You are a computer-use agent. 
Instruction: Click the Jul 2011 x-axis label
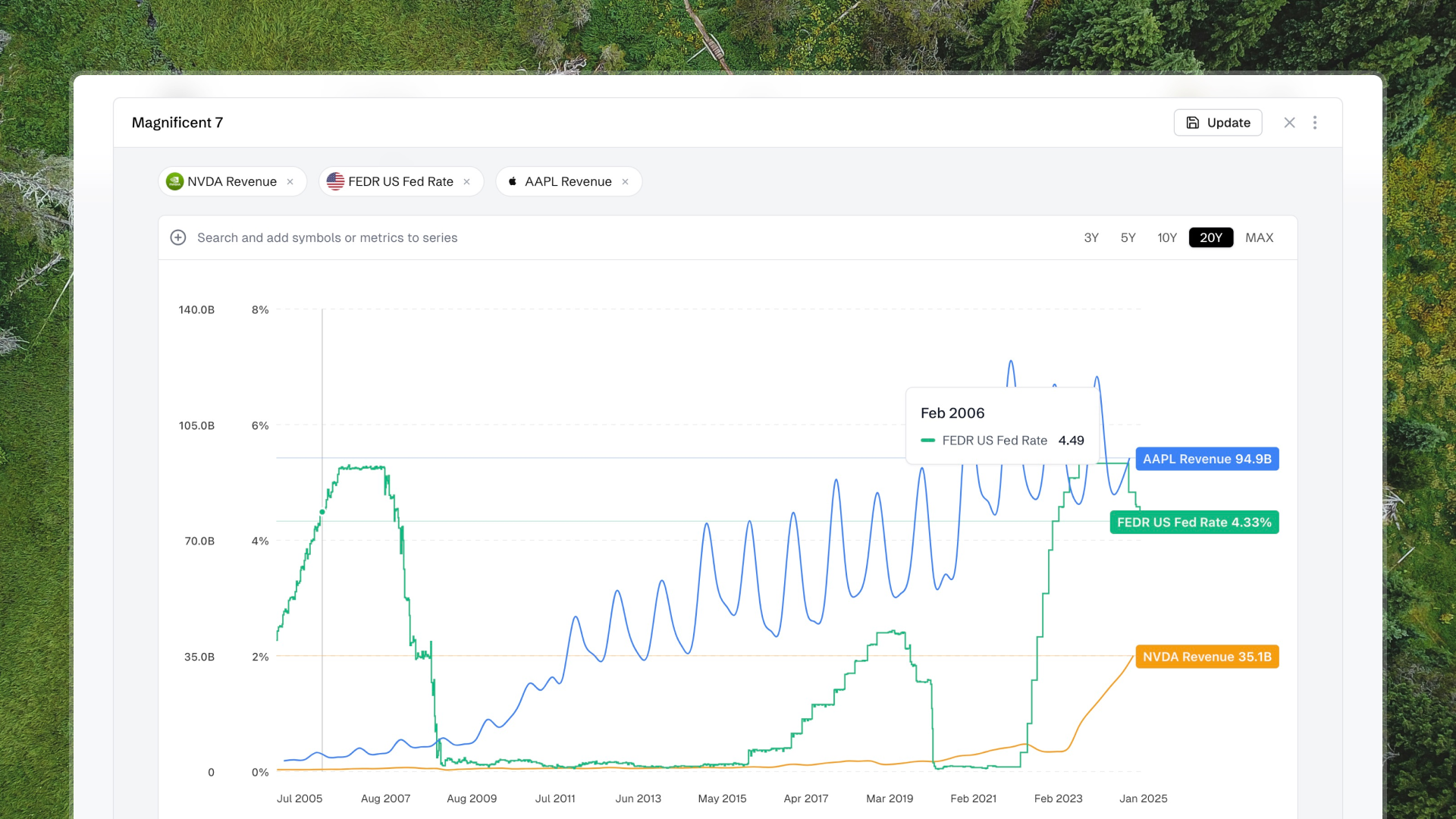click(x=555, y=799)
